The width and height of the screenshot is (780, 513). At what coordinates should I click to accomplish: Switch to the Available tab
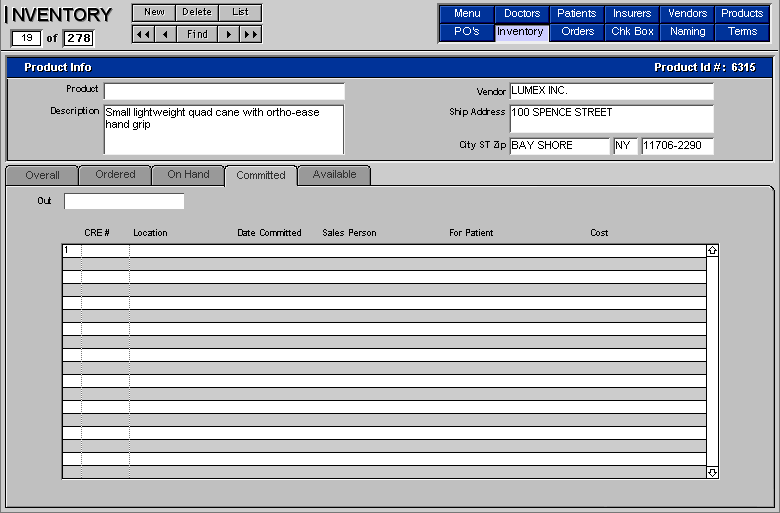pyautogui.click(x=334, y=175)
